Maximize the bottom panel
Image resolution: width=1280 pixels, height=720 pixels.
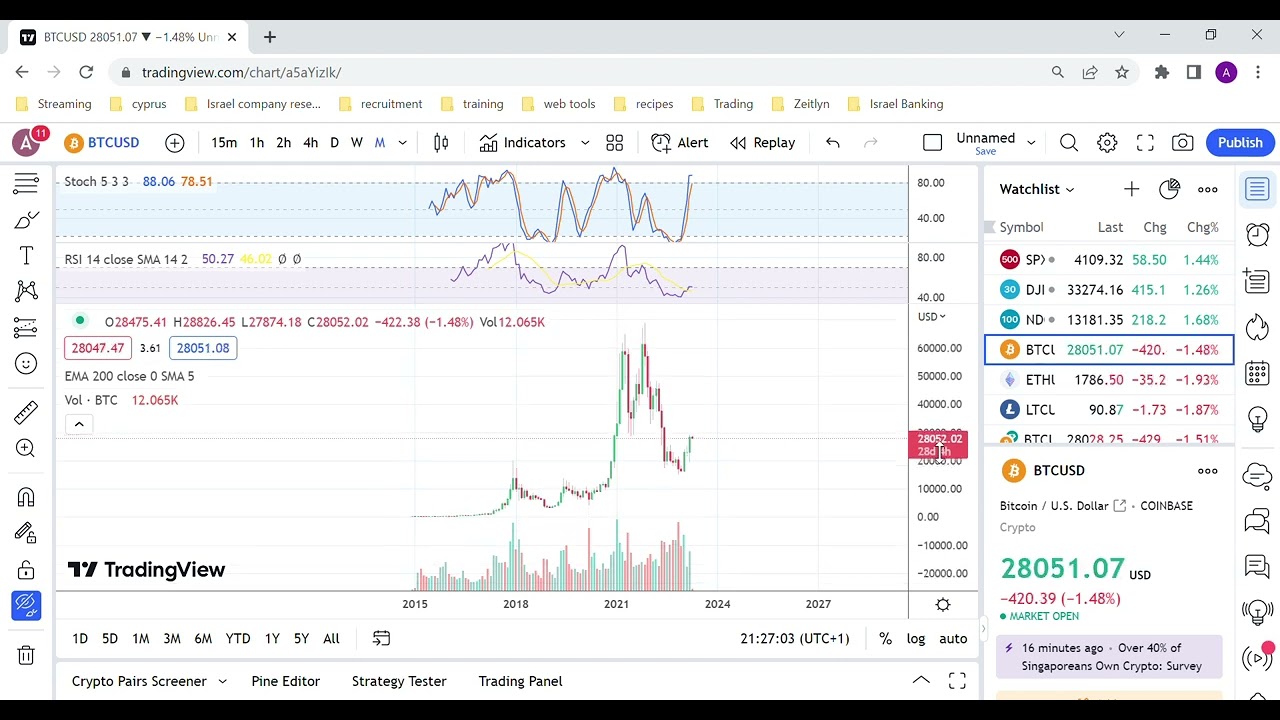tap(957, 681)
